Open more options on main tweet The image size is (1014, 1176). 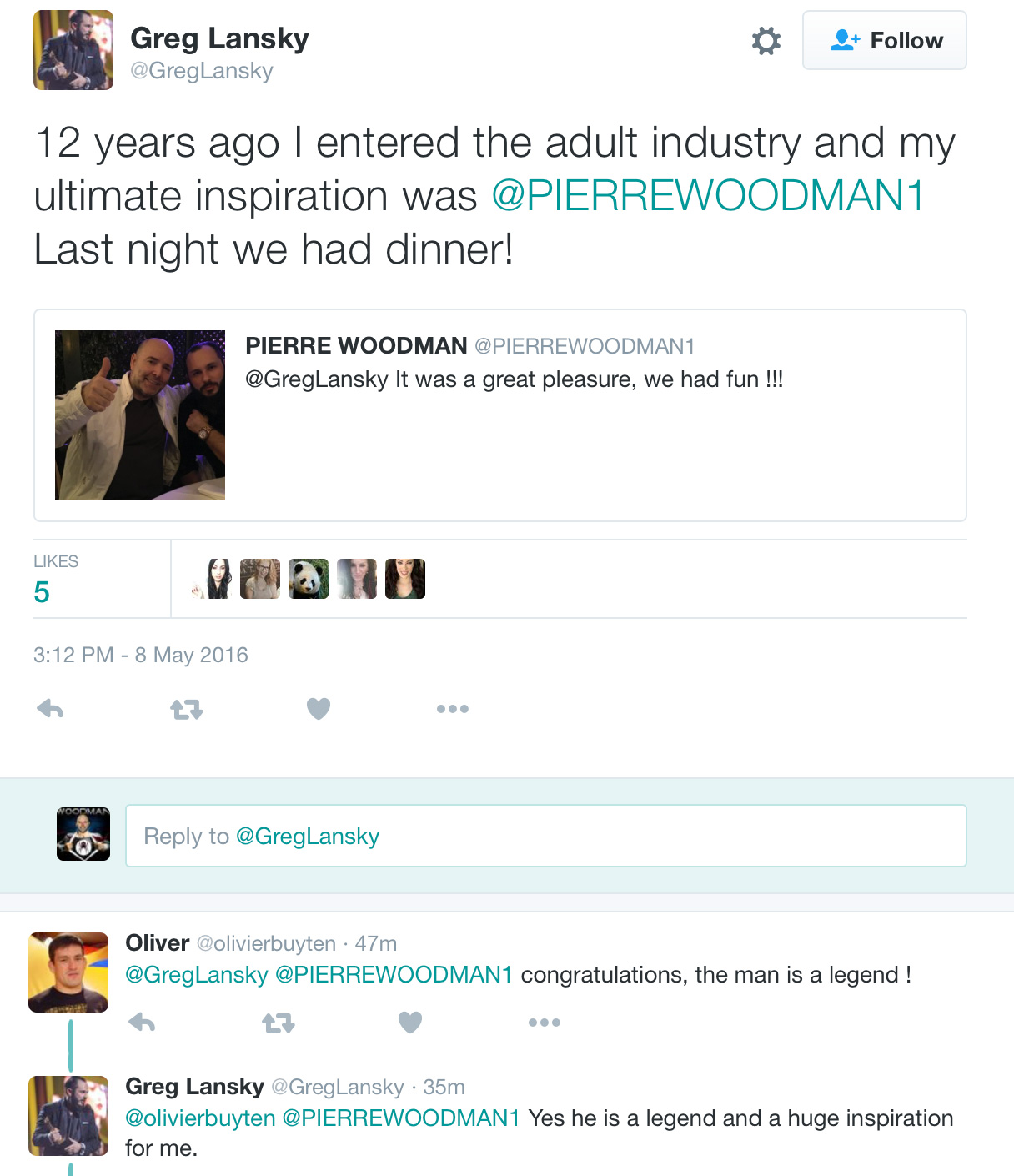[452, 709]
